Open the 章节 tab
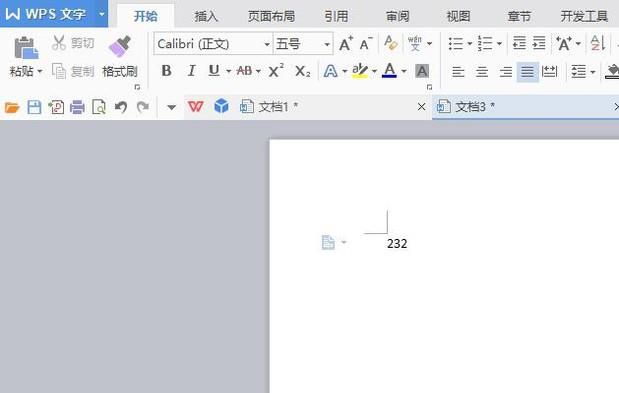The width and height of the screenshot is (619, 393). [x=519, y=16]
